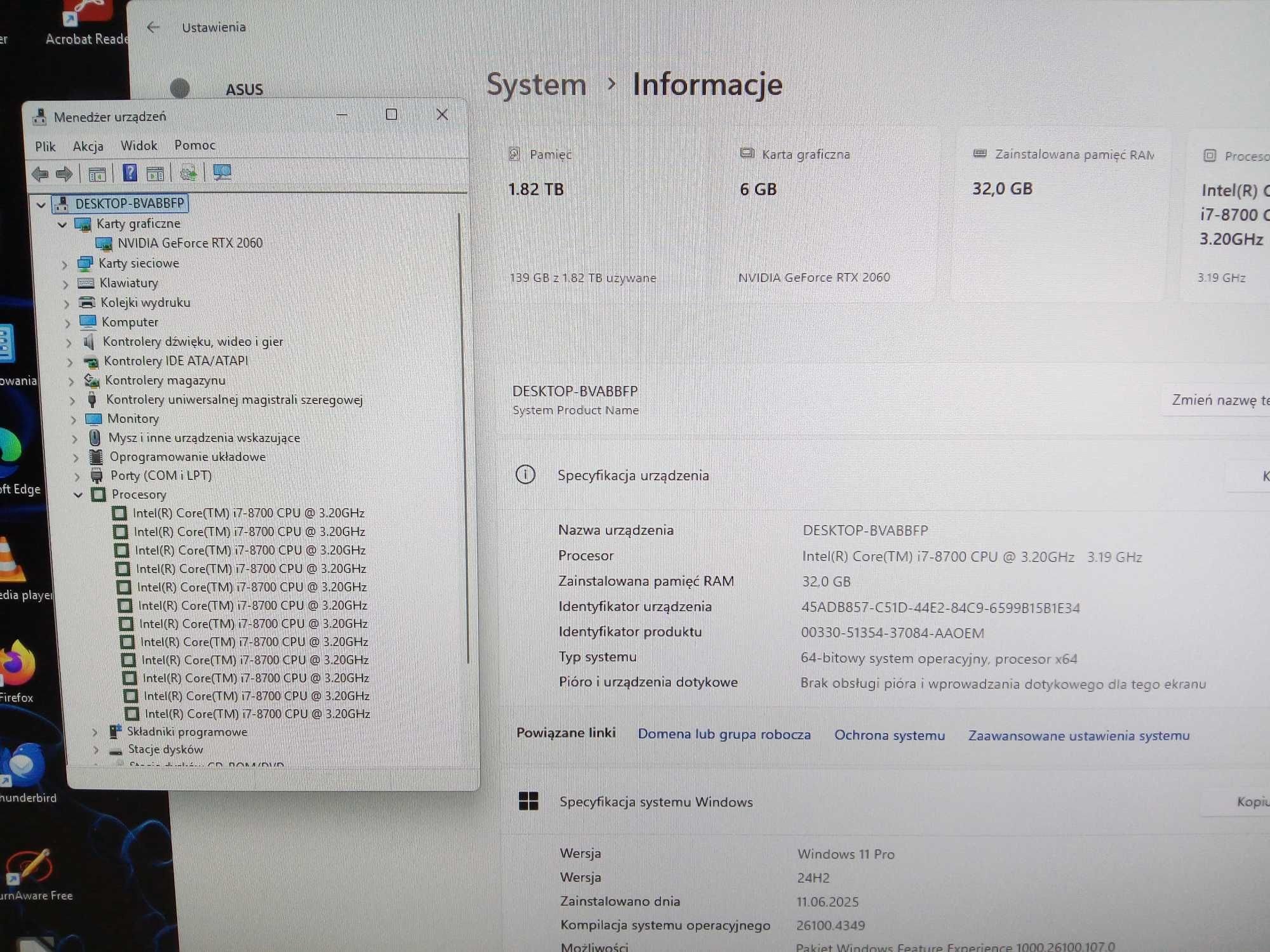Screen dimensions: 1270x952
Task: Click the update driver toolbar icon
Action: 188,173
